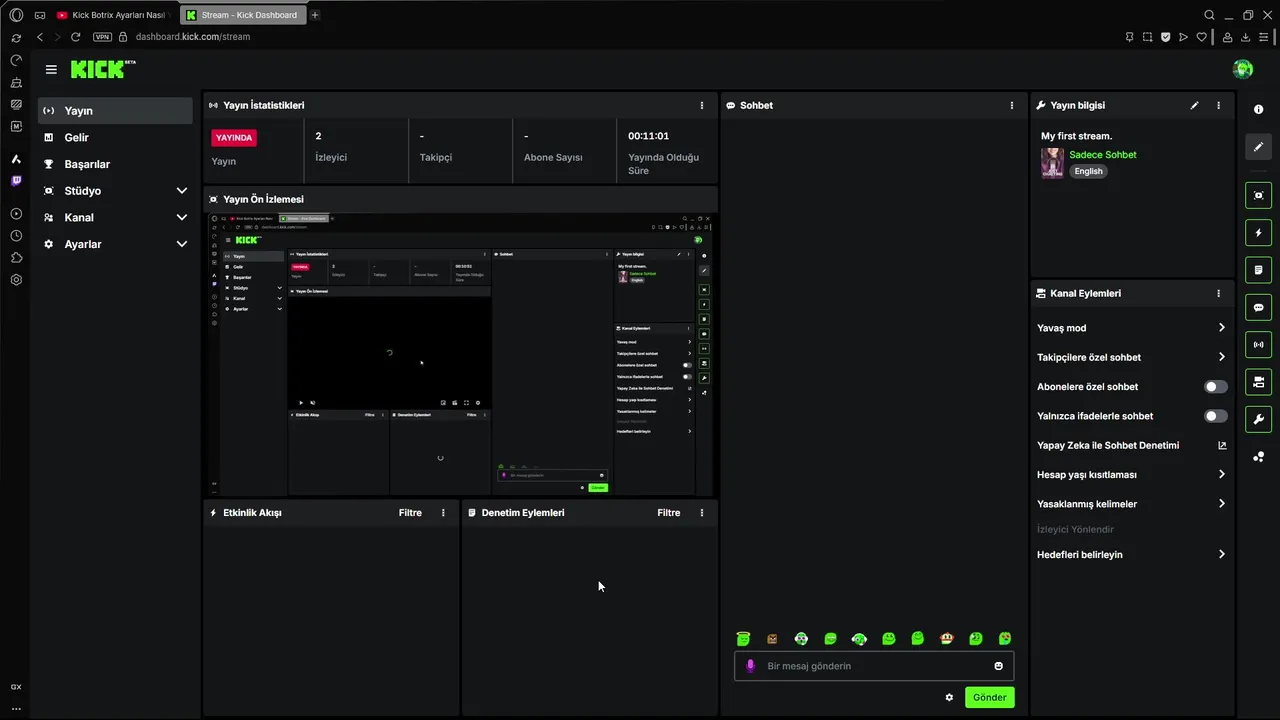Viewport: 1280px width, 720px height.
Task: Insert the heart-eyes green emote at row end
Action: click(1005, 638)
